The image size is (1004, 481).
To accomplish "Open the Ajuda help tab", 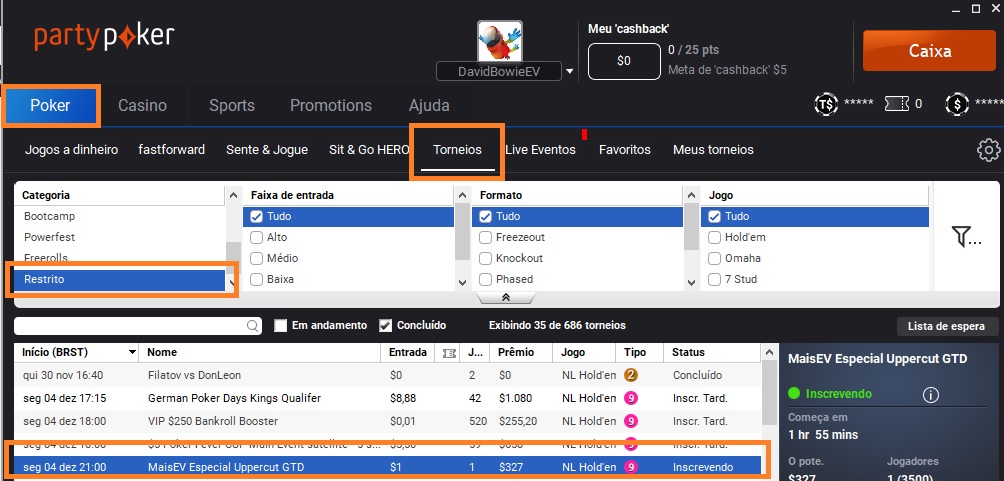I will pyautogui.click(x=429, y=106).
